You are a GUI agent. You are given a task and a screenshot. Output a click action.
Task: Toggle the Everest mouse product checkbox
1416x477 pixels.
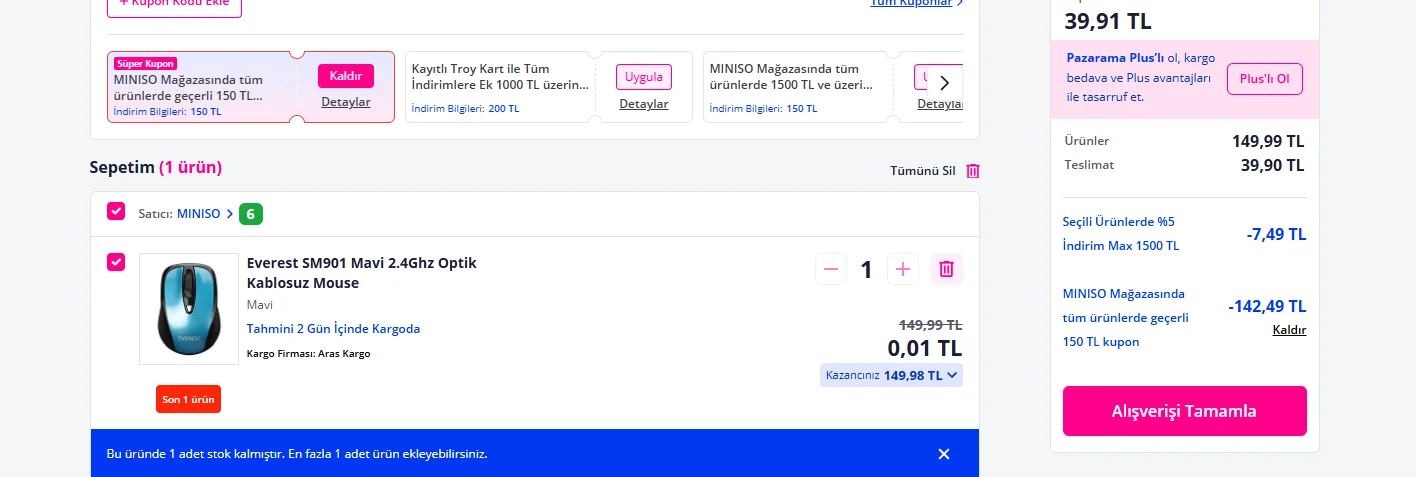[116, 262]
